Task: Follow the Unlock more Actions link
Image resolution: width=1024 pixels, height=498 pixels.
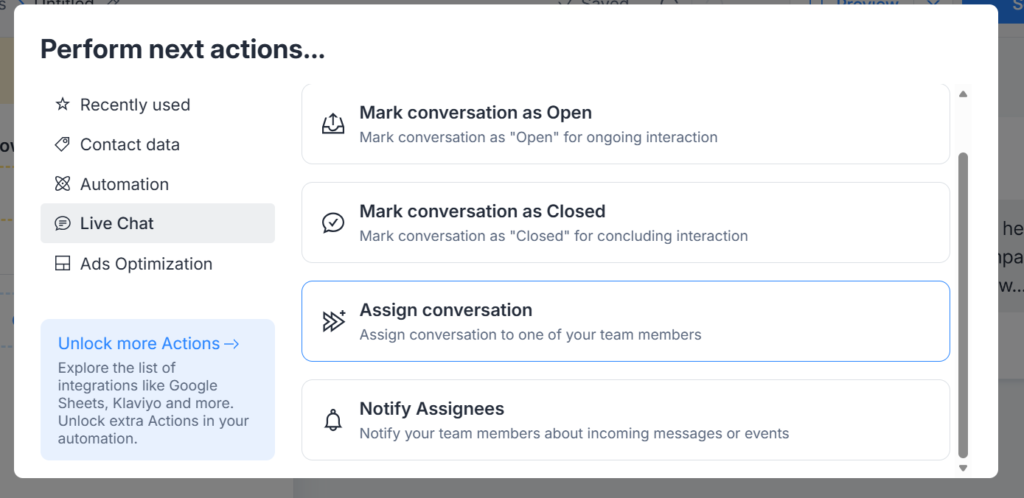Action: click(x=149, y=343)
